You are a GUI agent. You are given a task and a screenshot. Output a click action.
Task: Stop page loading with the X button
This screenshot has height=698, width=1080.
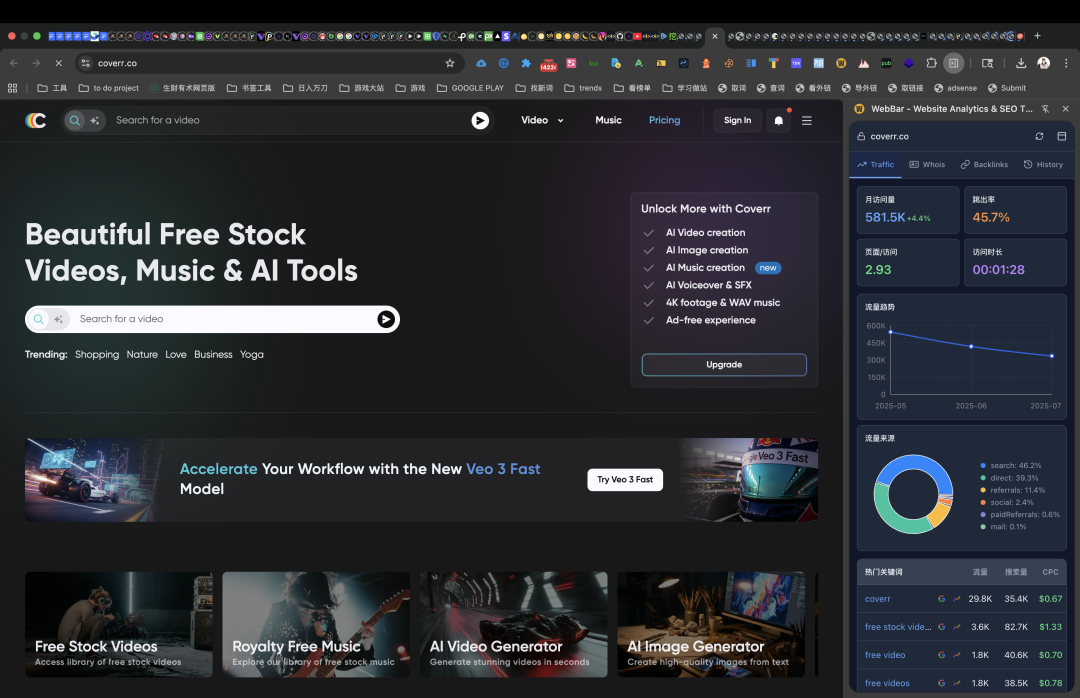[x=59, y=63]
